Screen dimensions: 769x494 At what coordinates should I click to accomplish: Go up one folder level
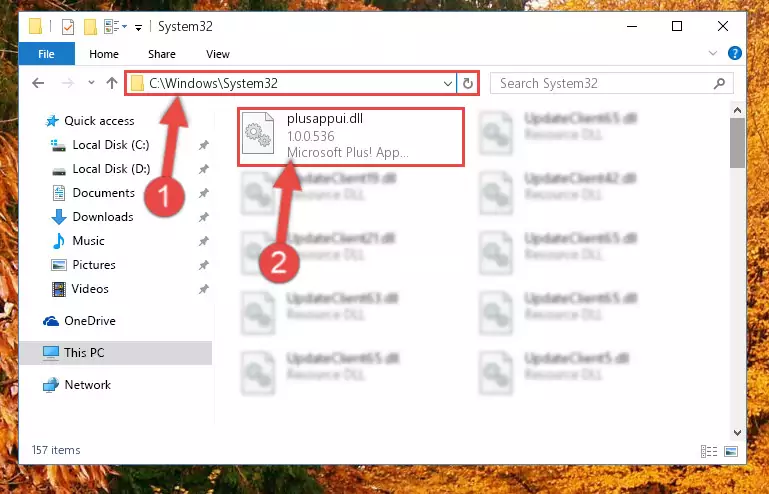[112, 83]
